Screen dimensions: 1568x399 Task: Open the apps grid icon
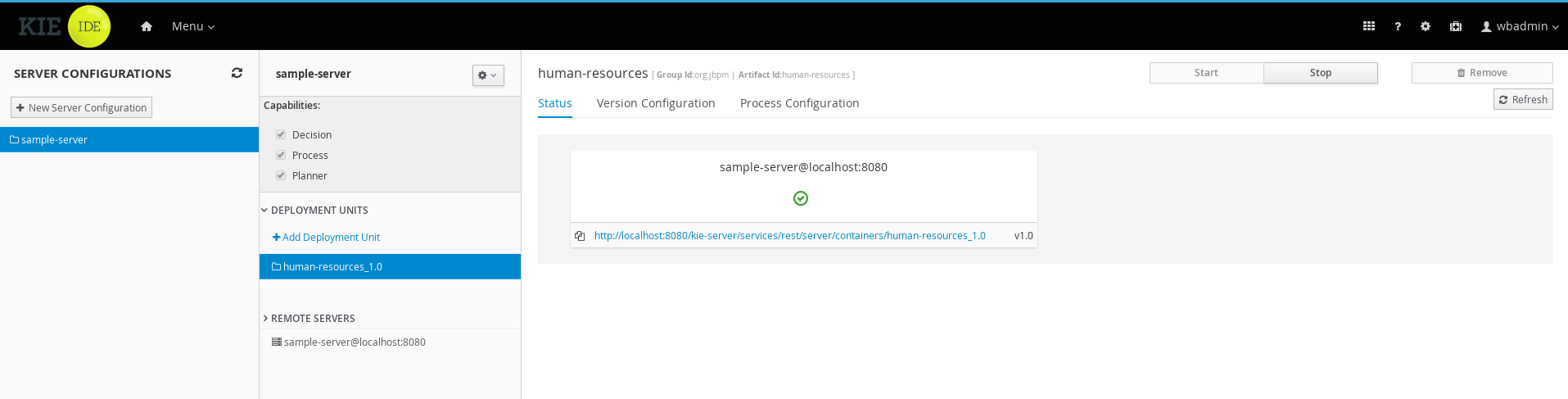click(x=1368, y=26)
